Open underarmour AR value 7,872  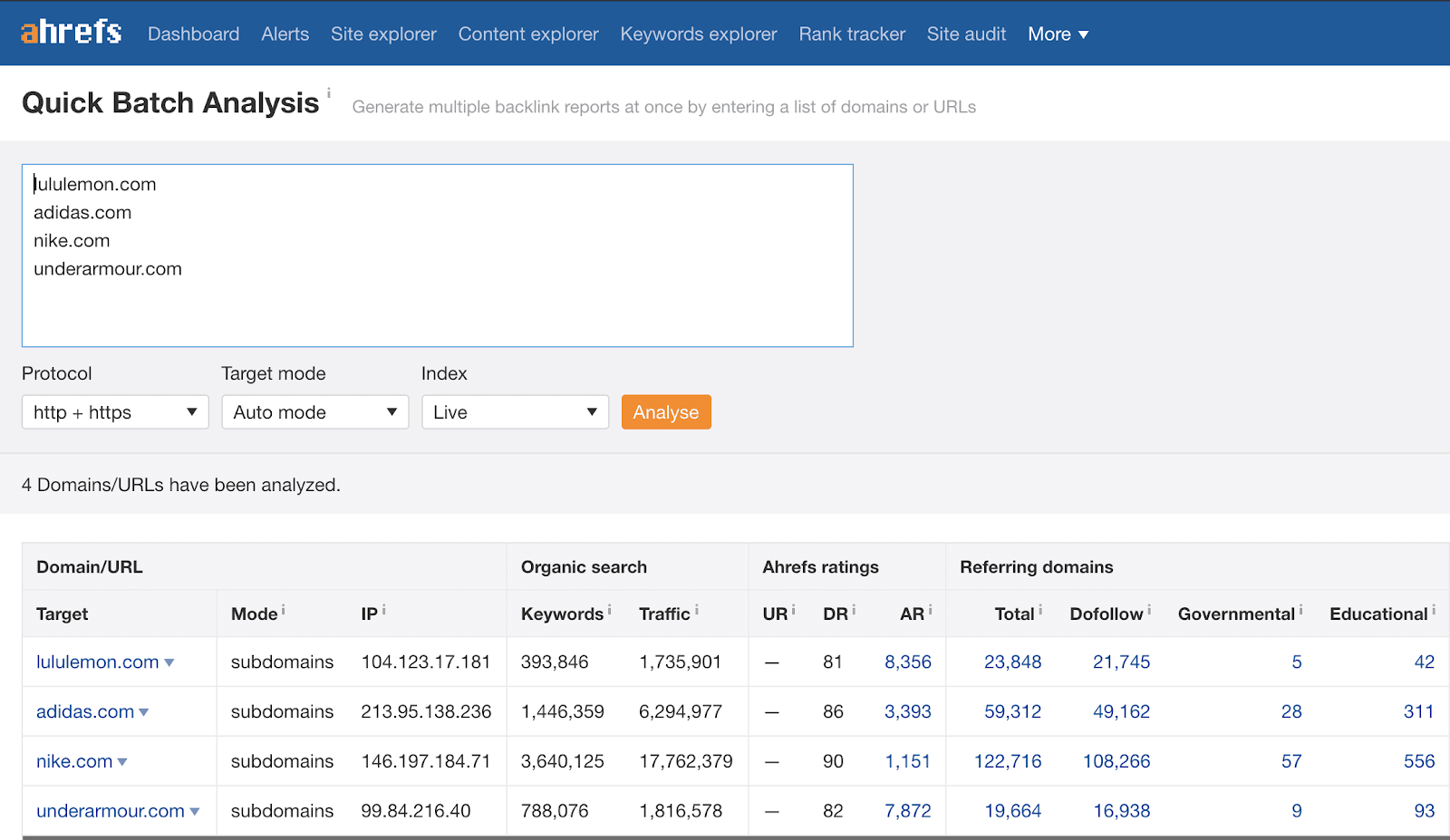tap(908, 811)
